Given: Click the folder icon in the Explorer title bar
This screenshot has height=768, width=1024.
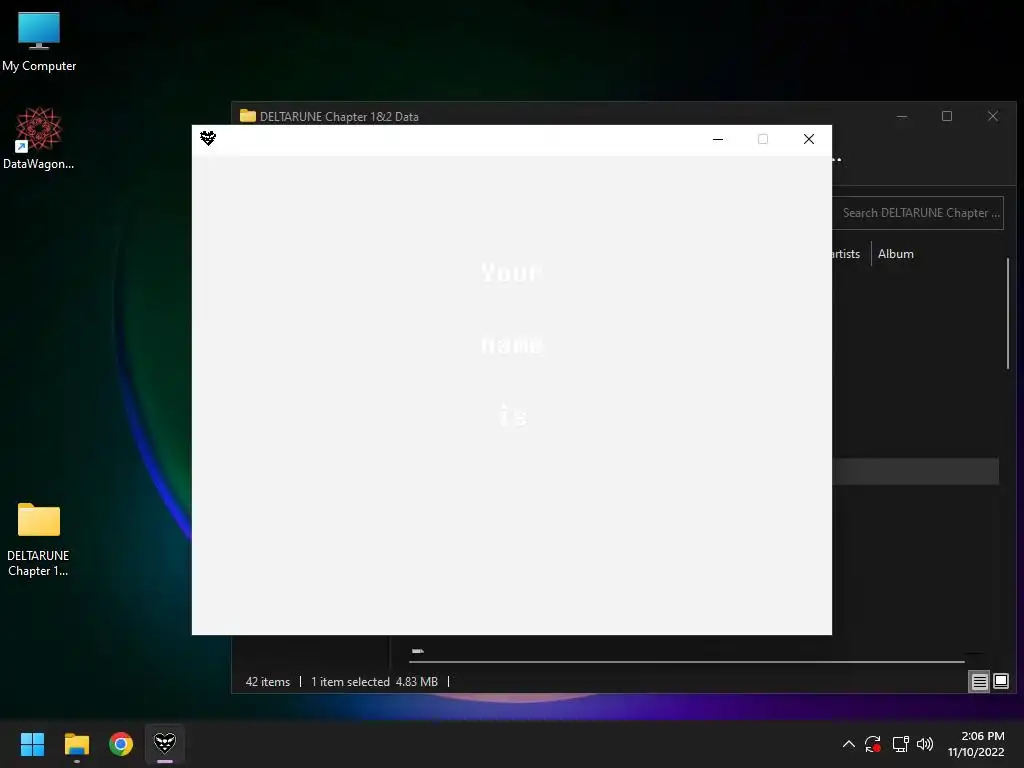Looking at the screenshot, I should (x=248, y=116).
